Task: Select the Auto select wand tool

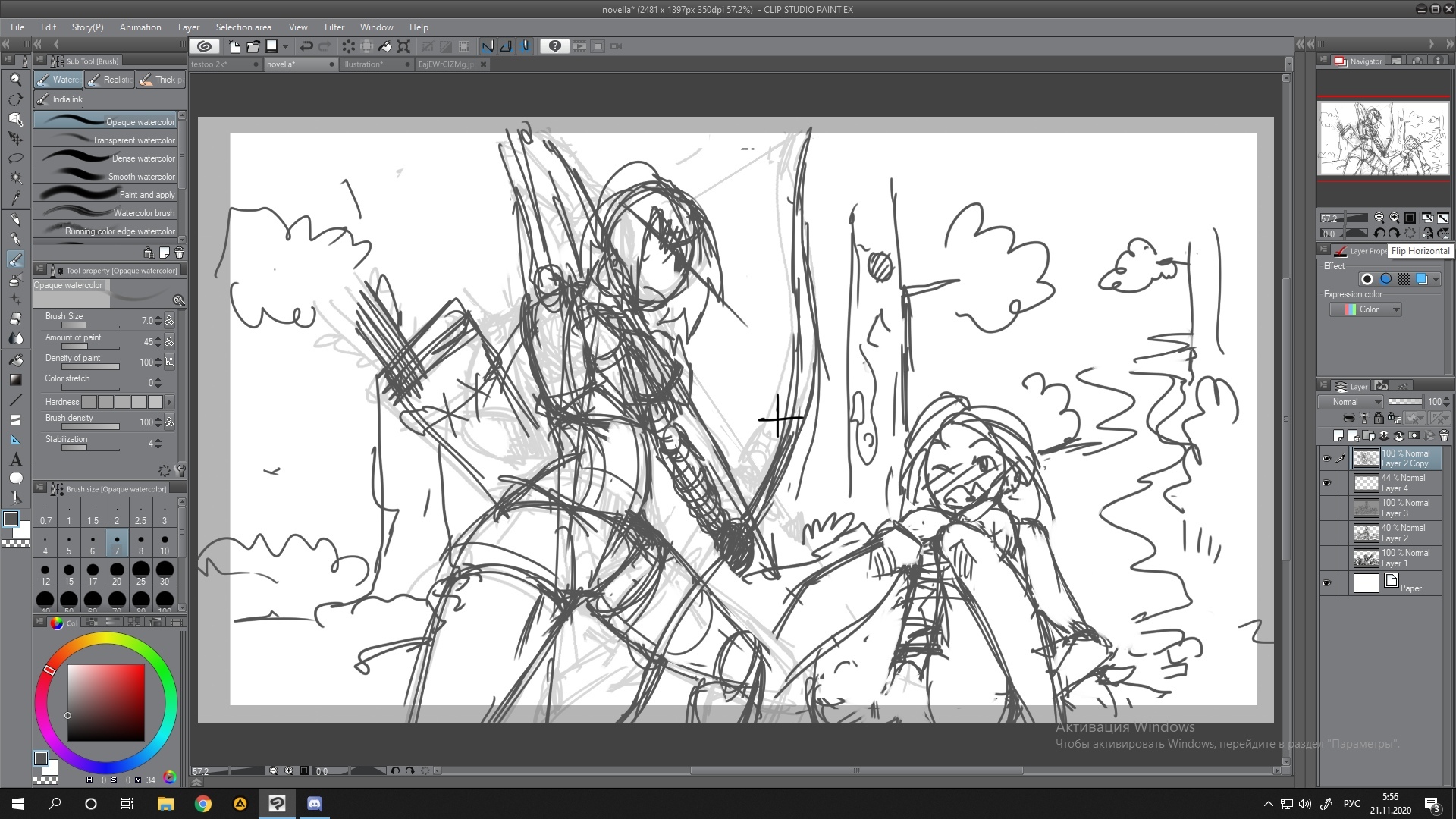Action: tap(15, 178)
